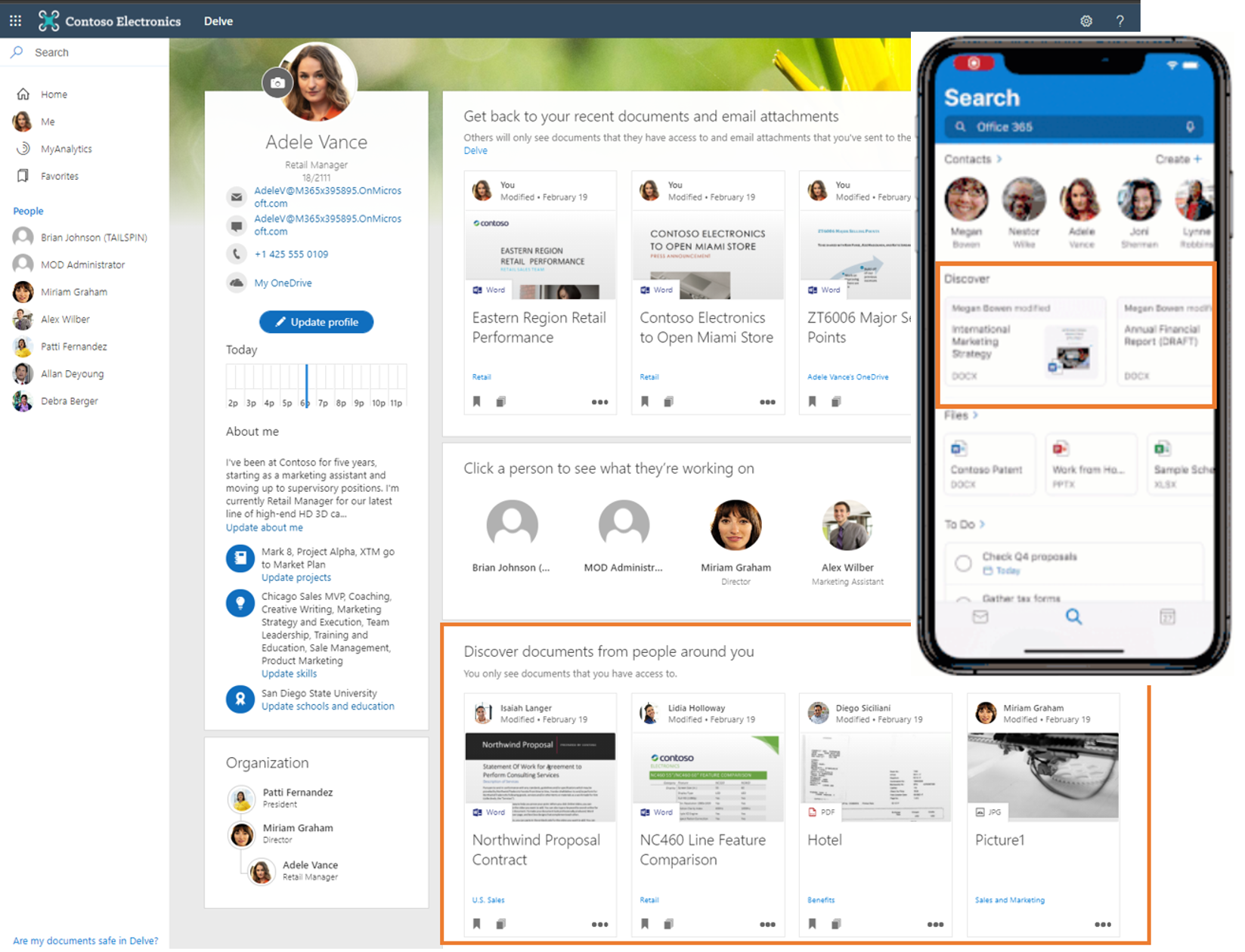The height and width of the screenshot is (952, 1245).
Task: Open more options on Picture1 card
Action: [x=1103, y=924]
